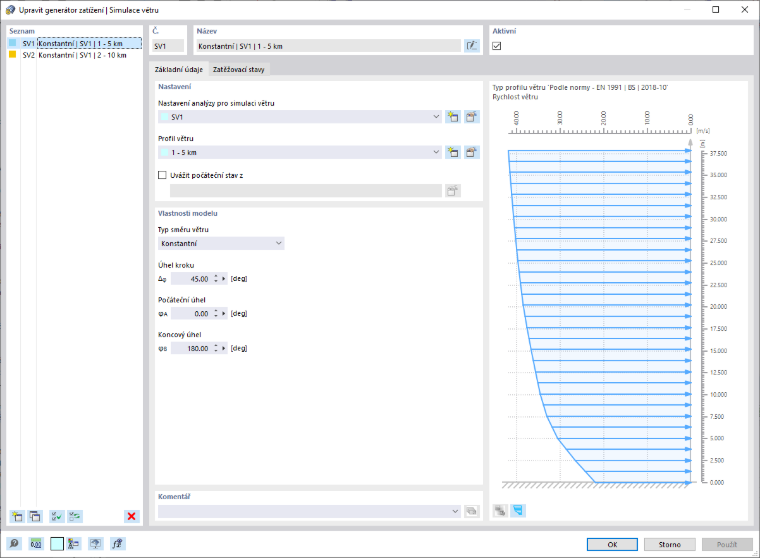The image size is (760, 558).
Task: Click the Č. number field SV1
Action: coord(168,46)
